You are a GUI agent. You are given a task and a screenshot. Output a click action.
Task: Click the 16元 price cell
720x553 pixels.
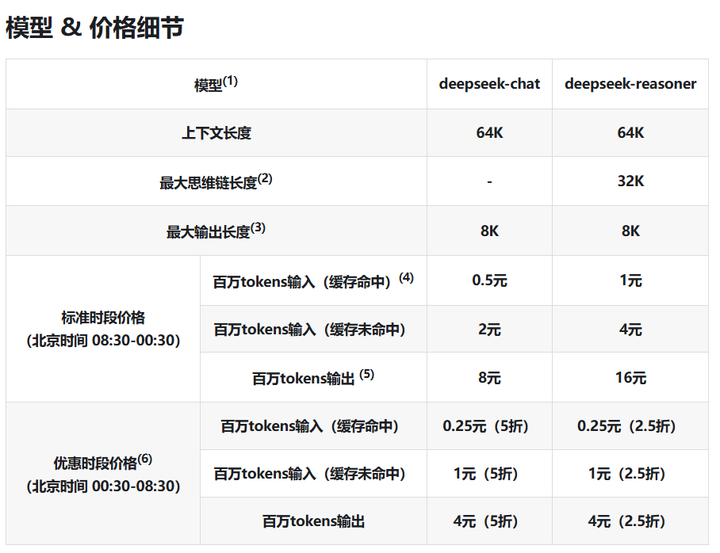[630, 378]
